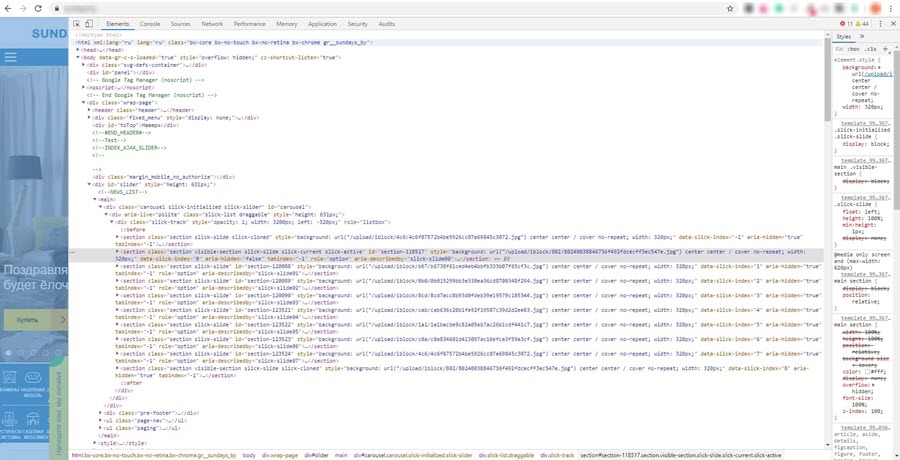Select div#slider in breadcrumb bar
900x460 pixels.
click(x=316, y=455)
